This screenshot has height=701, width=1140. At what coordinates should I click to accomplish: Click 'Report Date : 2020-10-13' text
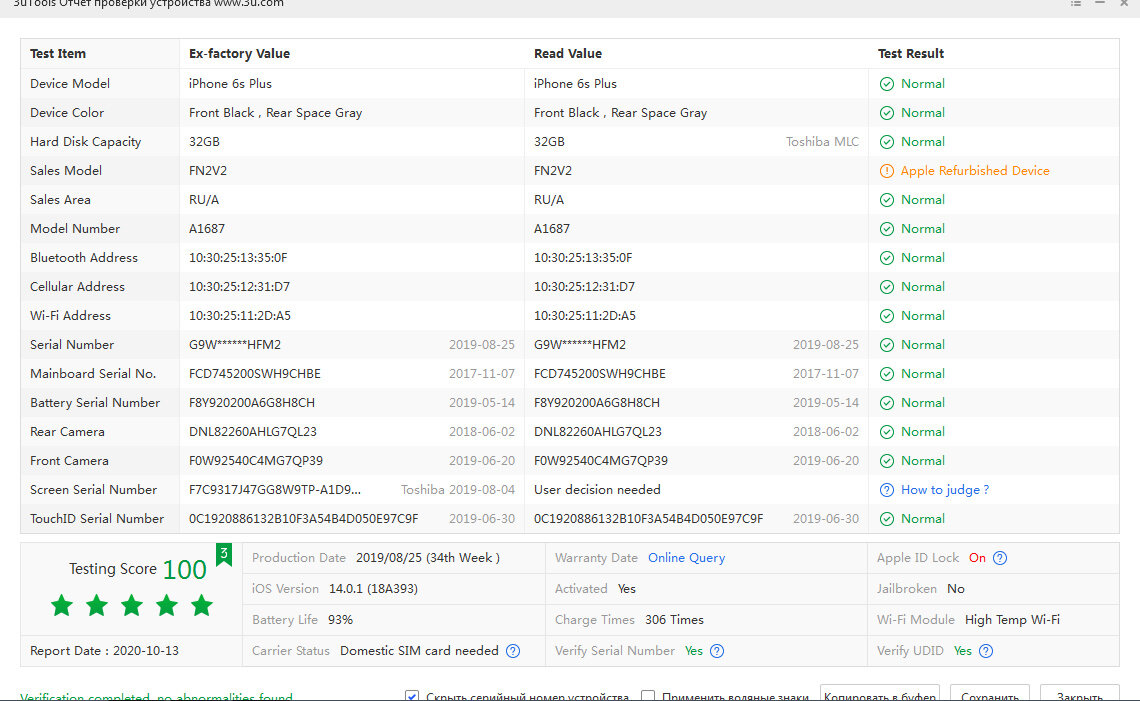pyautogui.click(x=104, y=651)
